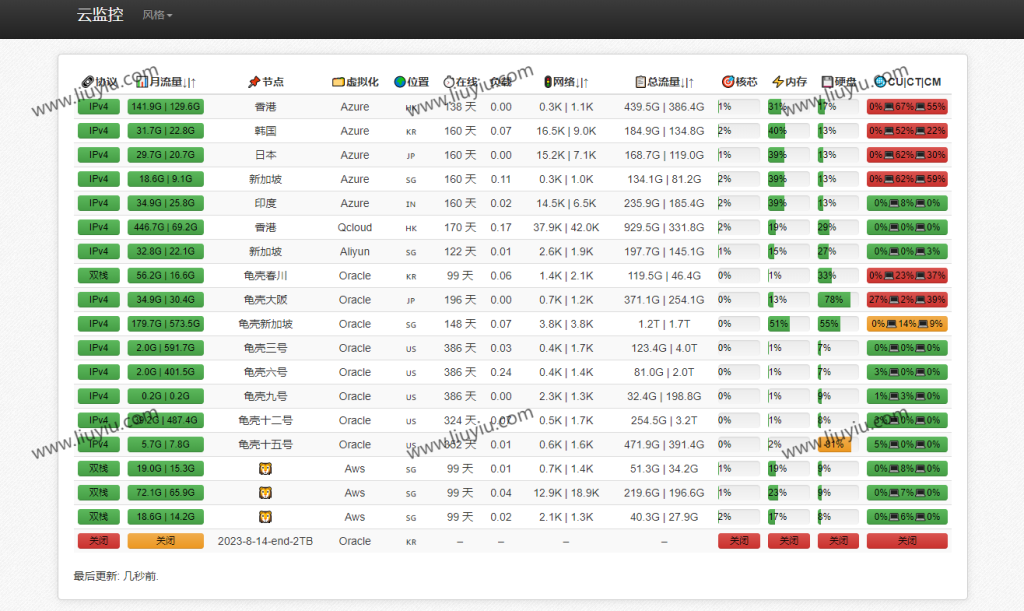Click the orange 0% 14% 9% packet loss badge
This screenshot has height=611, width=1024.
tap(907, 324)
